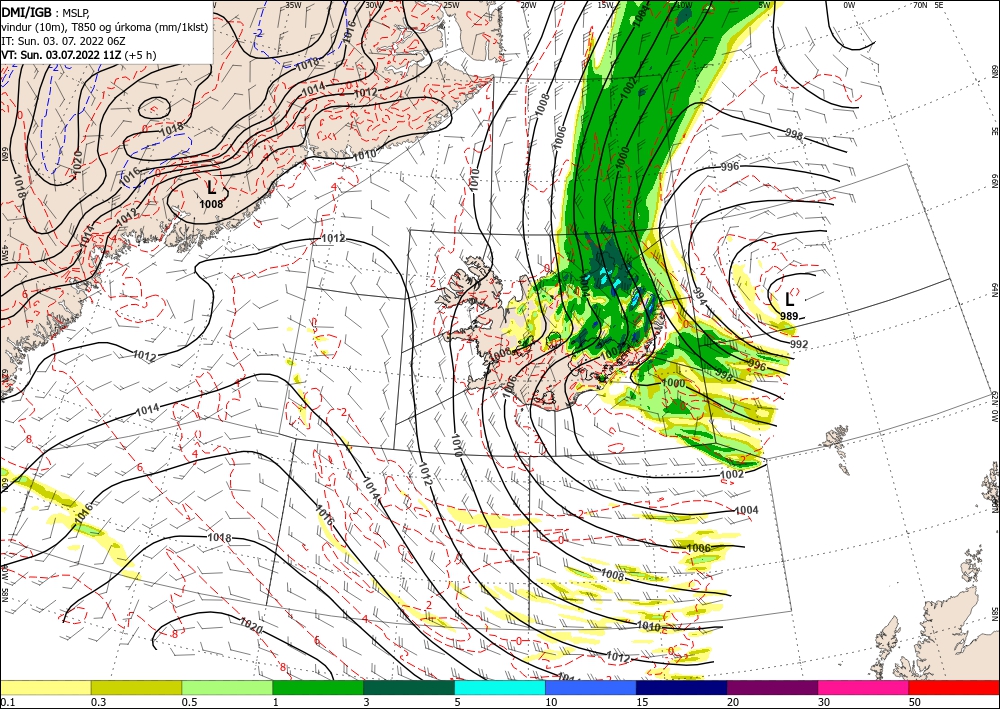Click the 15W longitude label
Image resolution: width=1000 pixels, height=709 pixels.
[606, 4]
